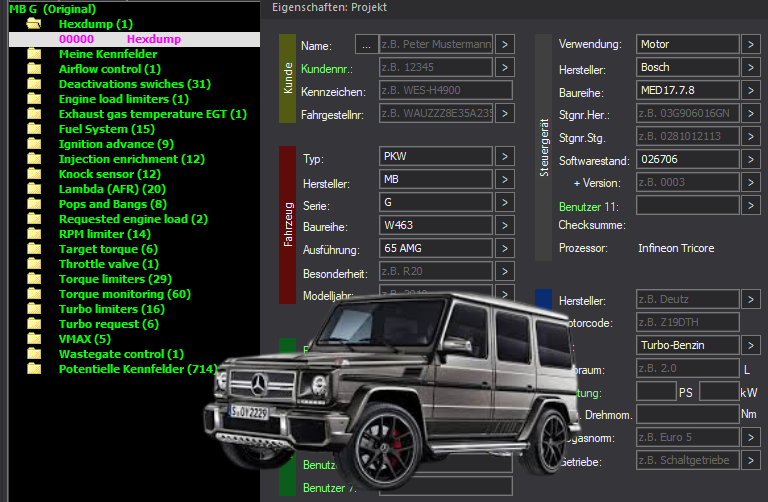Click the Mercedes G-Class vehicle image
The image size is (768, 502).
[392, 389]
